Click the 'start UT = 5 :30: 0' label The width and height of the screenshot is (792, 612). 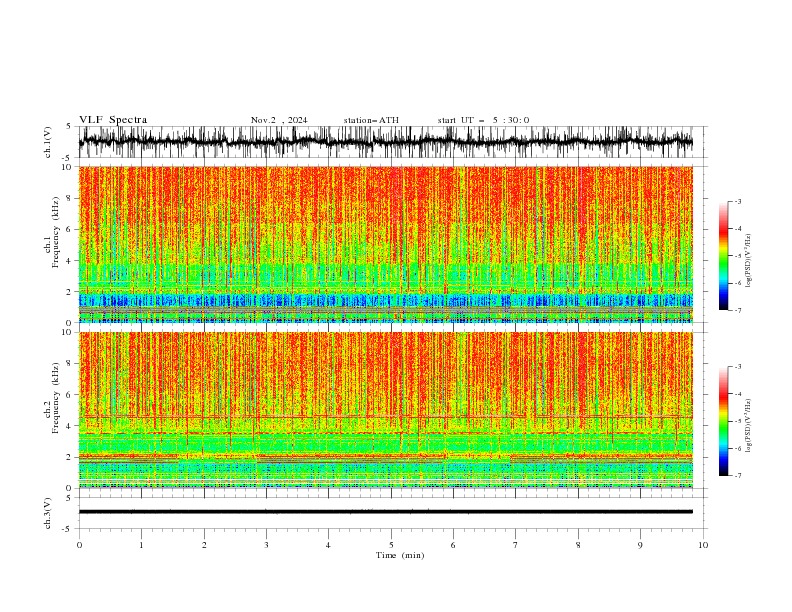(483, 120)
